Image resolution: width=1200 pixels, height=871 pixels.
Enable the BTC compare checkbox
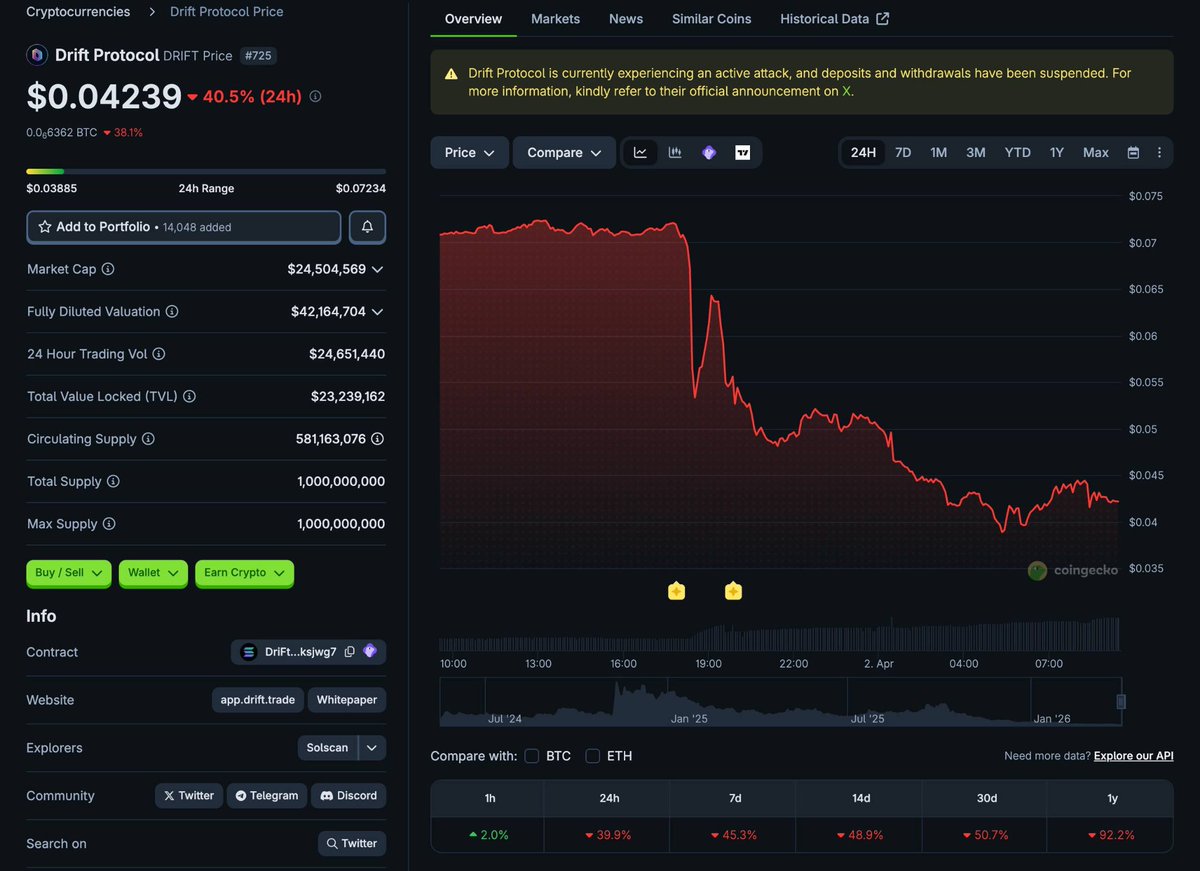tap(532, 756)
